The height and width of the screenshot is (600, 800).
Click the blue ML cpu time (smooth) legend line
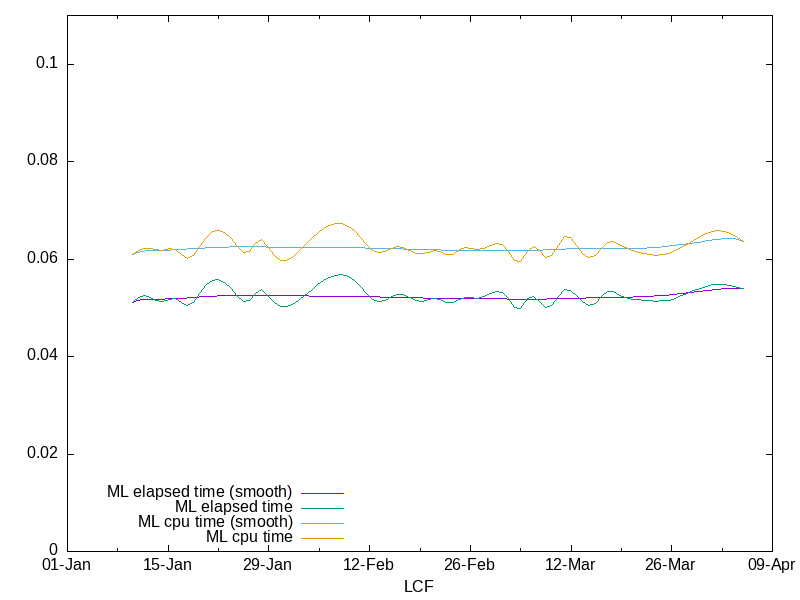pos(321,523)
